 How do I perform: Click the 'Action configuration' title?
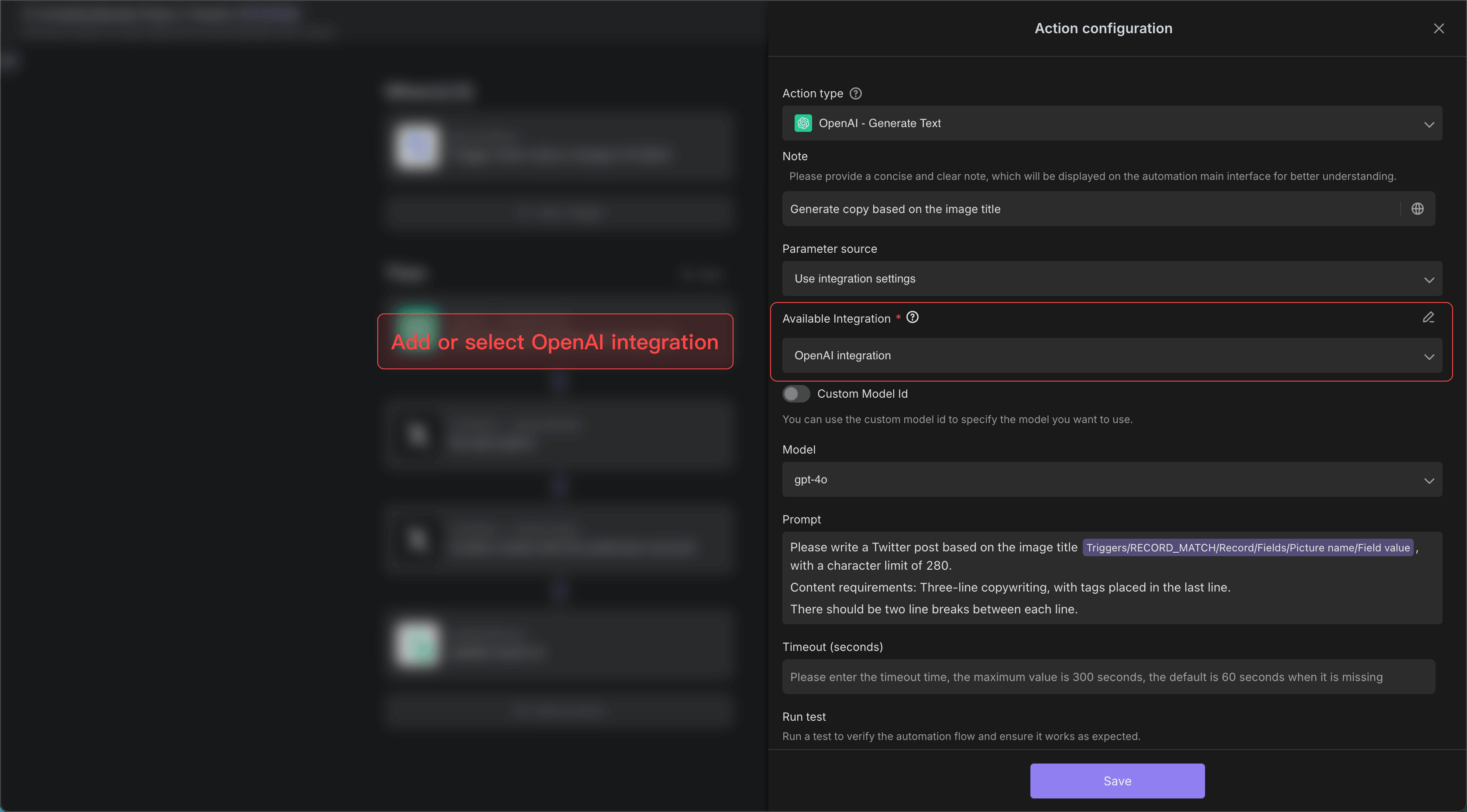click(1103, 28)
